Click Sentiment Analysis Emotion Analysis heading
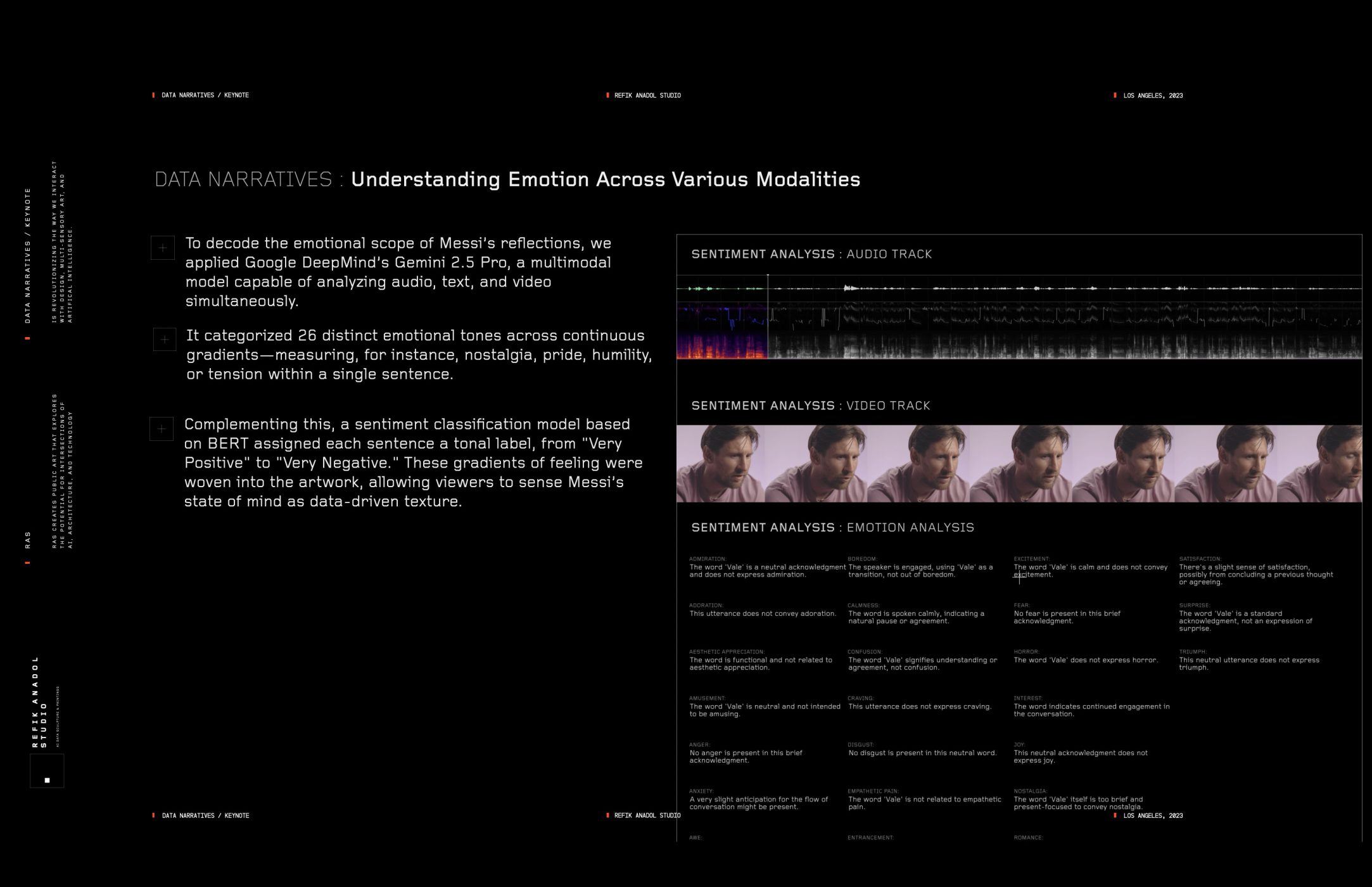 click(832, 527)
